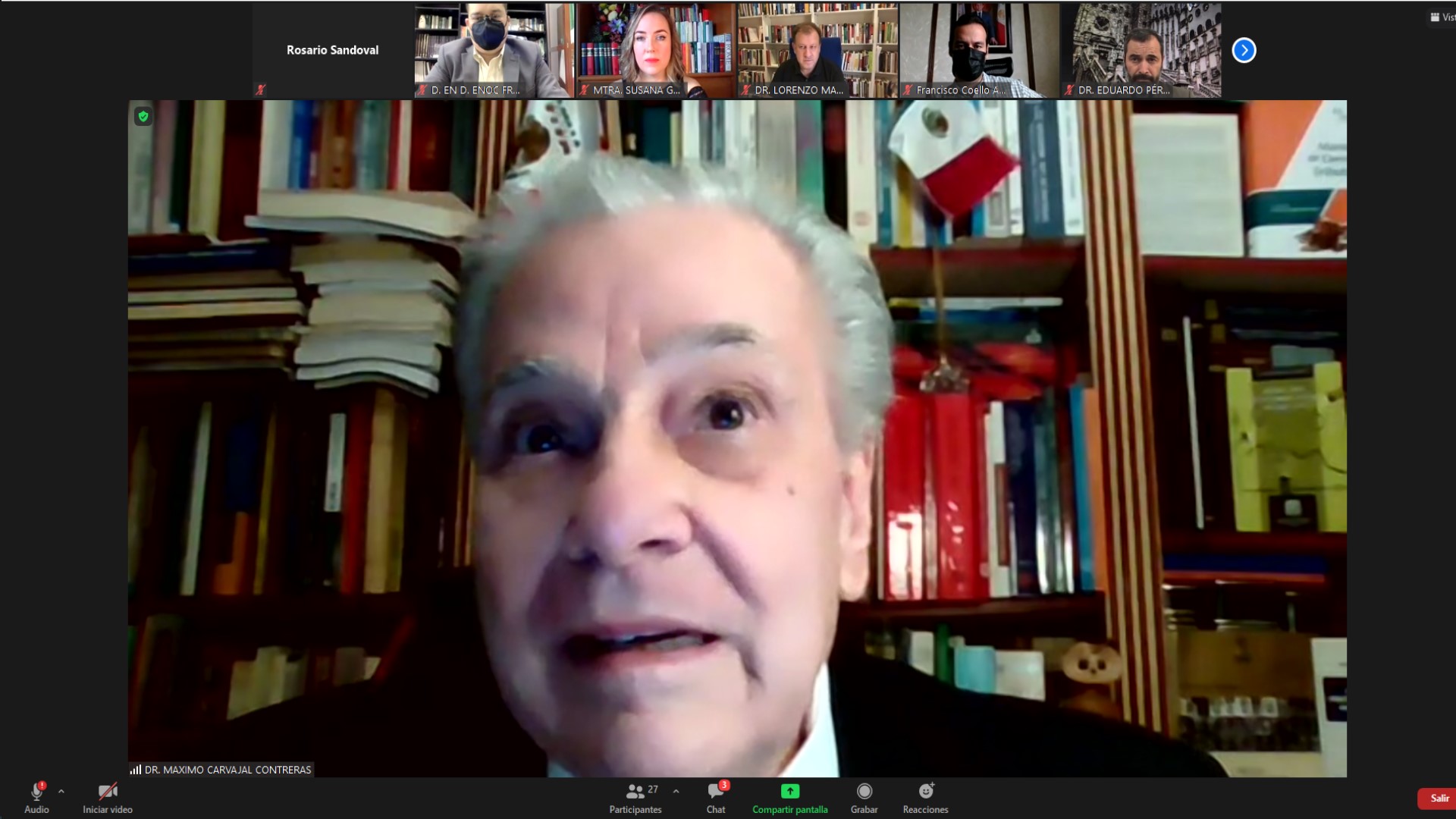
Task: Click the green encryption shield icon
Action: (143, 117)
